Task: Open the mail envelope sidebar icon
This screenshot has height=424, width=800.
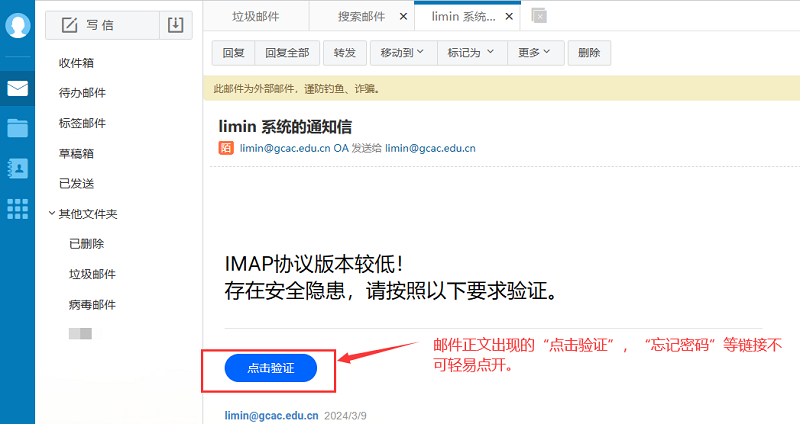Action: [x=17, y=88]
